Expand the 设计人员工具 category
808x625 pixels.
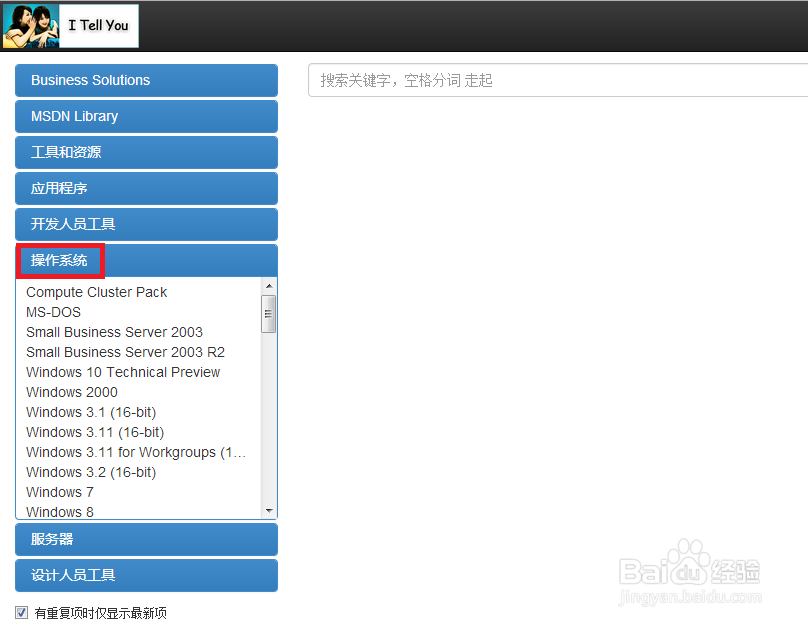click(x=146, y=576)
